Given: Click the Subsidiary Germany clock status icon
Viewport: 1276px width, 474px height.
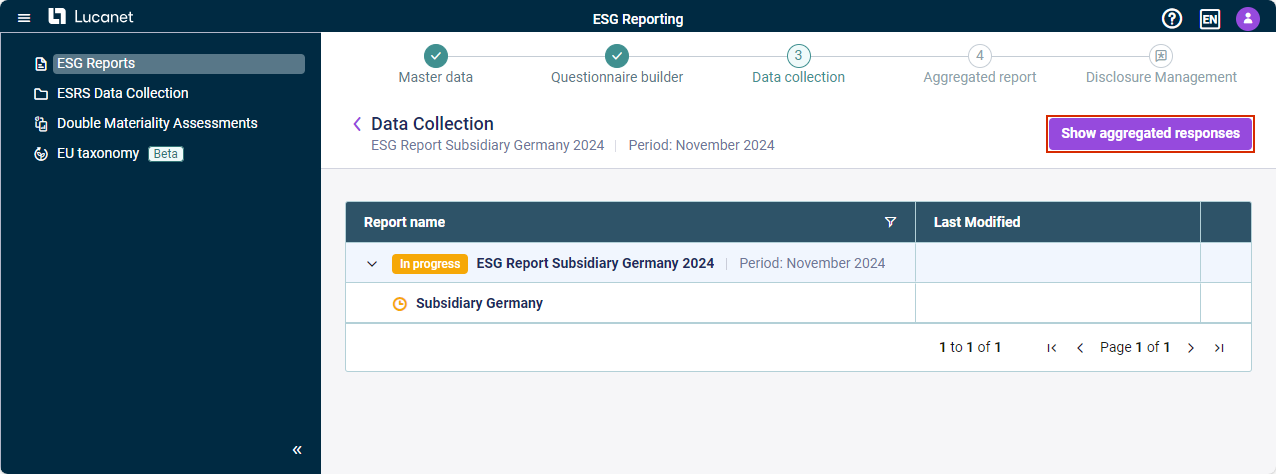Looking at the screenshot, I should 400,303.
